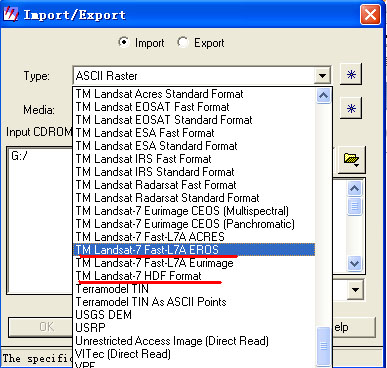Click the file list scrollbar up arrow
Viewport: 387px width, 368px height.
tap(354, 189)
